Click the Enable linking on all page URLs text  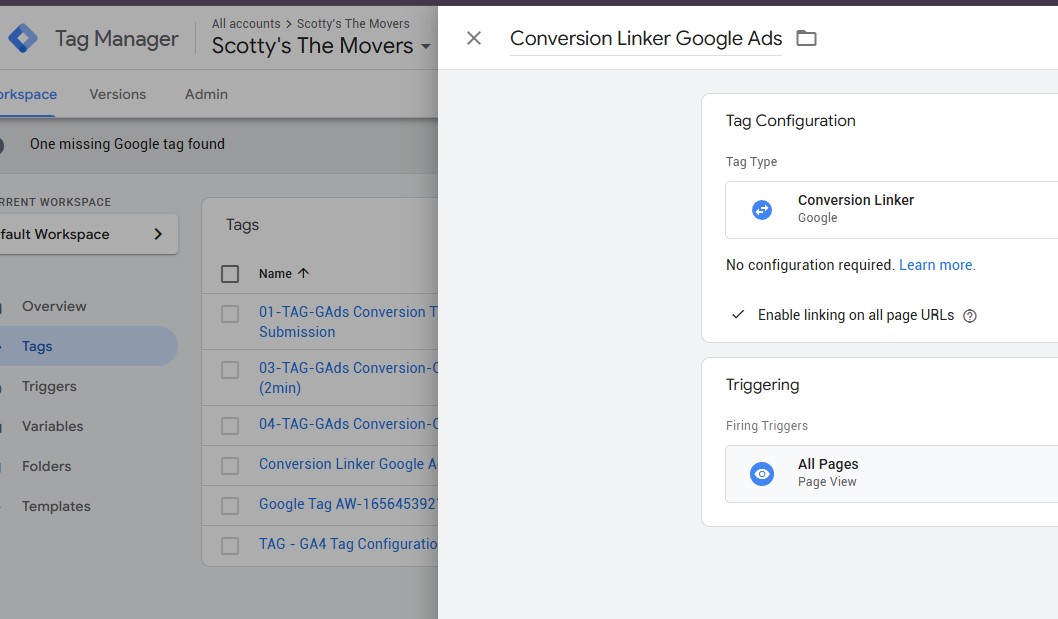(856, 315)
